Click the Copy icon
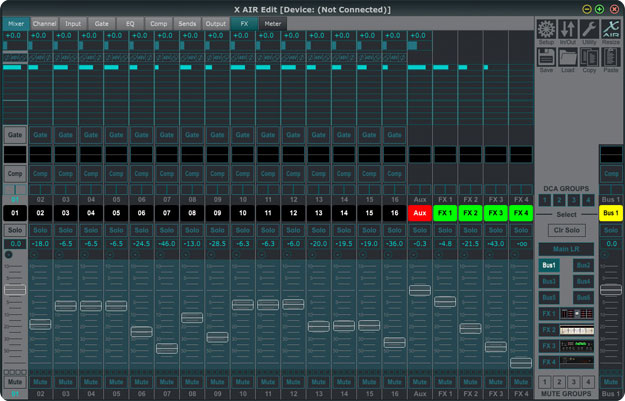The width and height of the screenshot is (625, 401). click(x=589, y=57)
